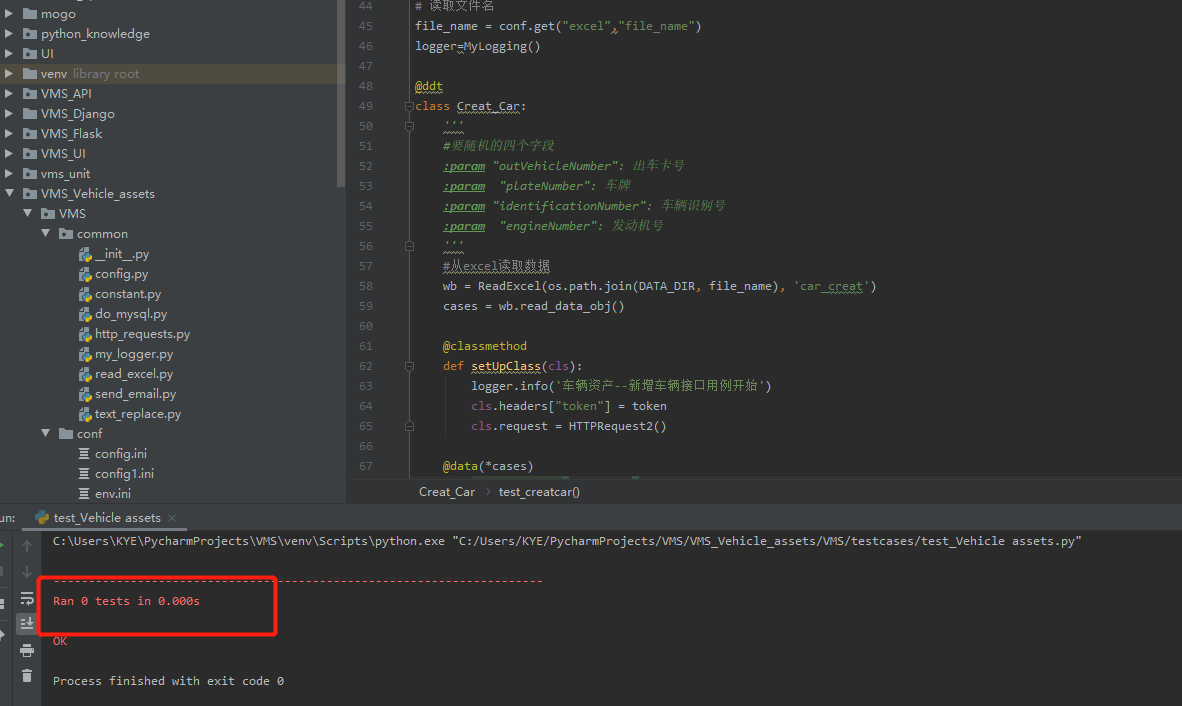
Task: Open constant.py file
Action: (127, 294)
